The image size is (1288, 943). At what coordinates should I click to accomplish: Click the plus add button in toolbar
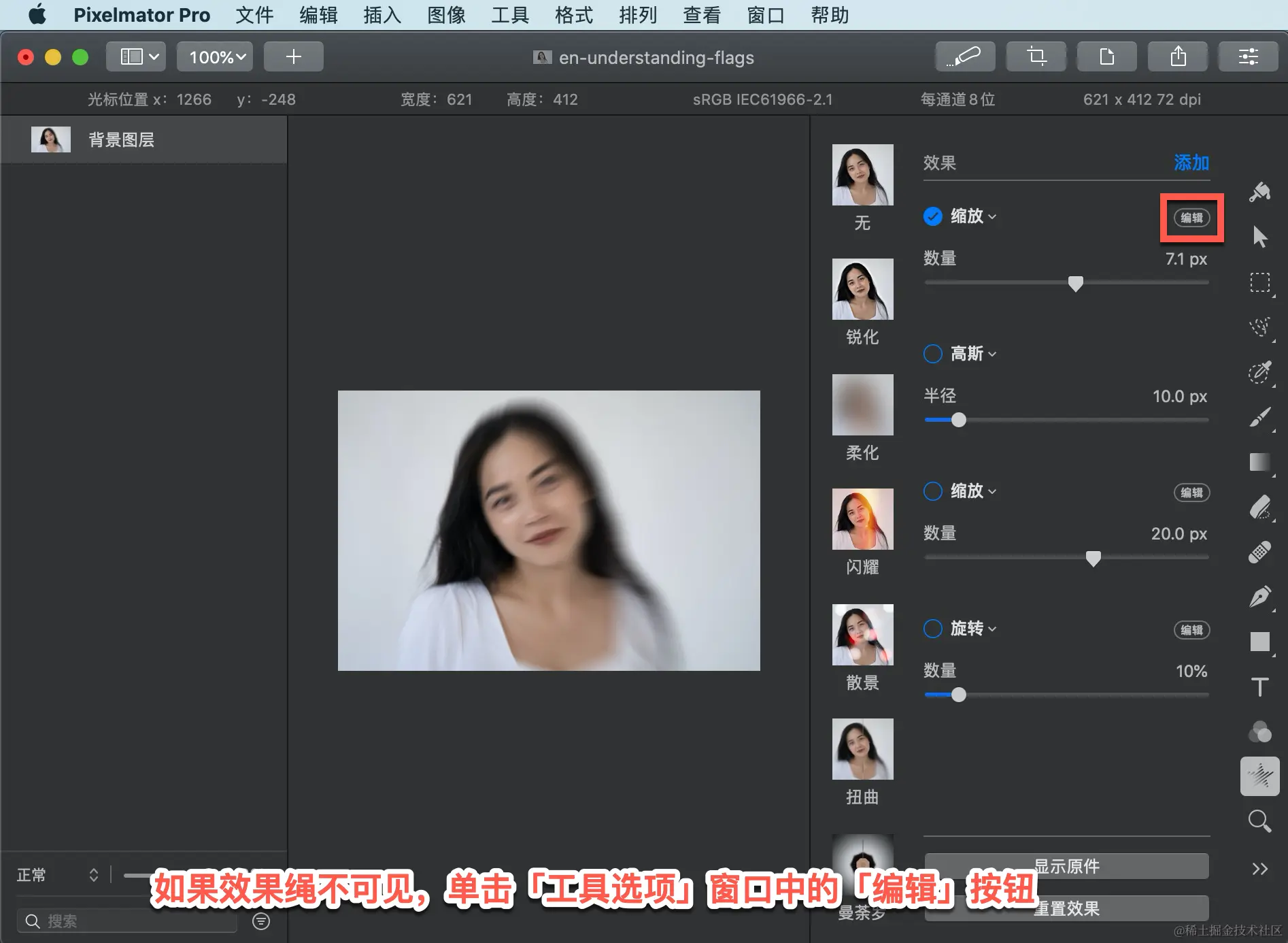[x=293, y=56]
